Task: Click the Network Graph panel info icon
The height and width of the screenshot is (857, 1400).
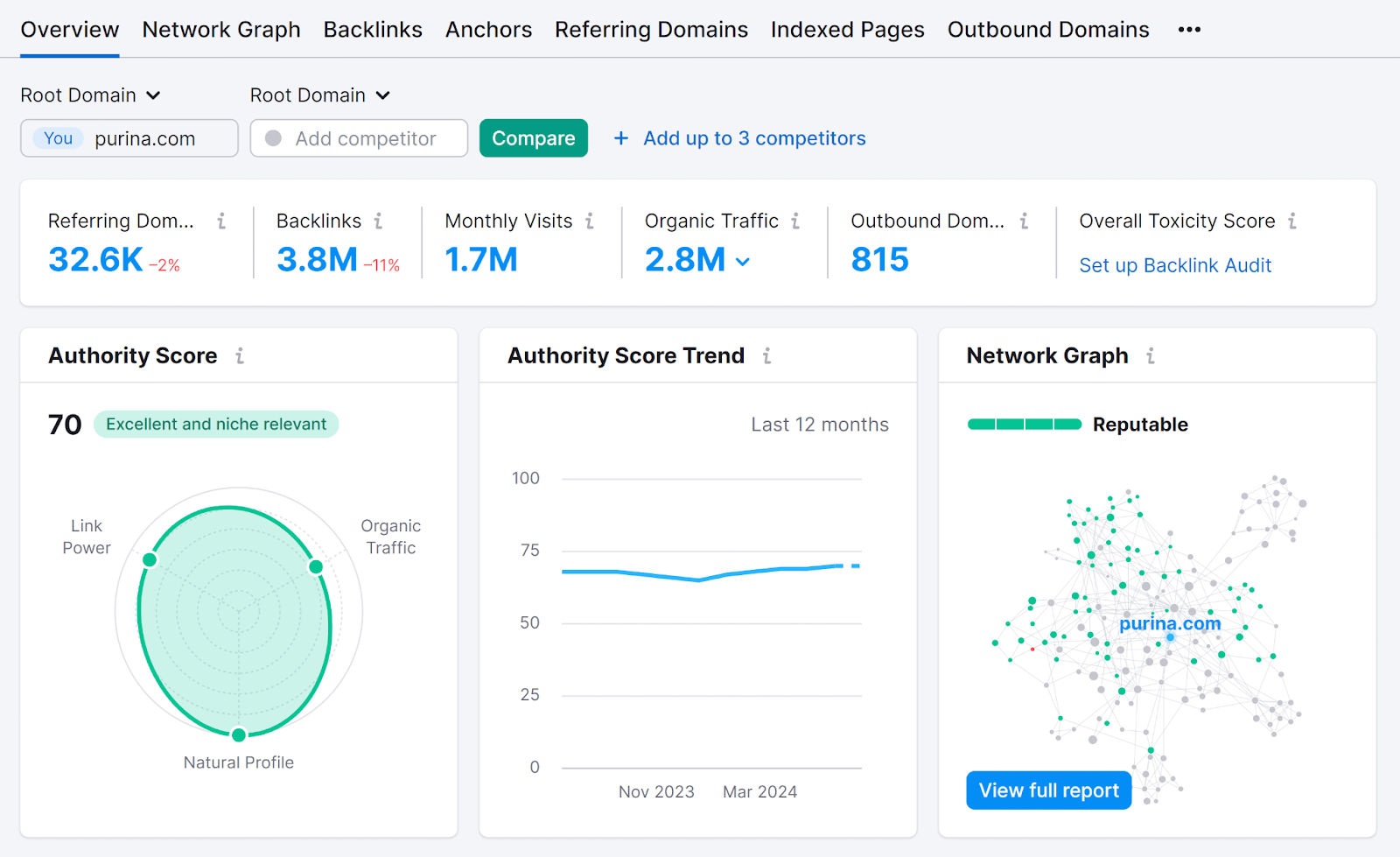Action: coord(1152,356)
